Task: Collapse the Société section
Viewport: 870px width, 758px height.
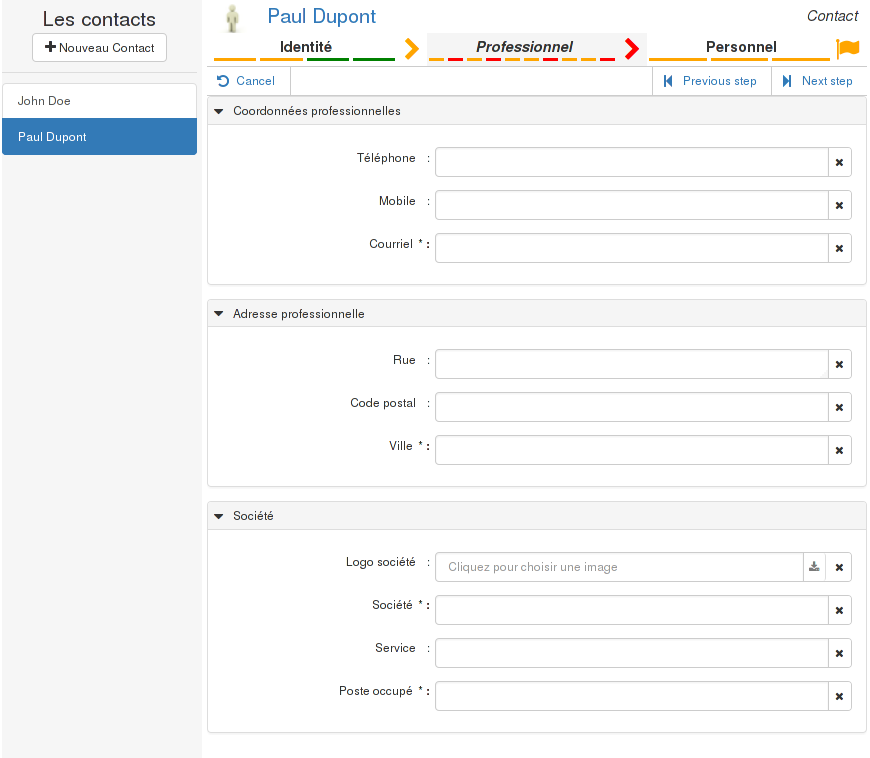Action: [220, 516]
